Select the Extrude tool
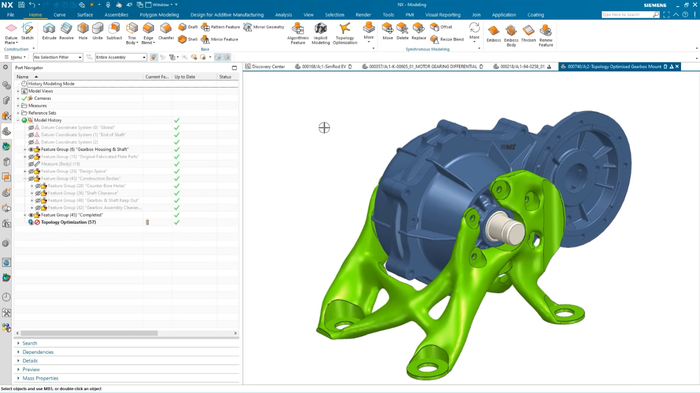 click(x=49, y=31)
